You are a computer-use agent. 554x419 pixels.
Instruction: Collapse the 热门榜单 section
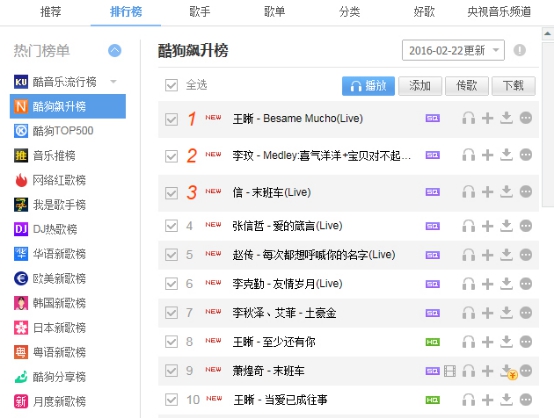(114, 51)
